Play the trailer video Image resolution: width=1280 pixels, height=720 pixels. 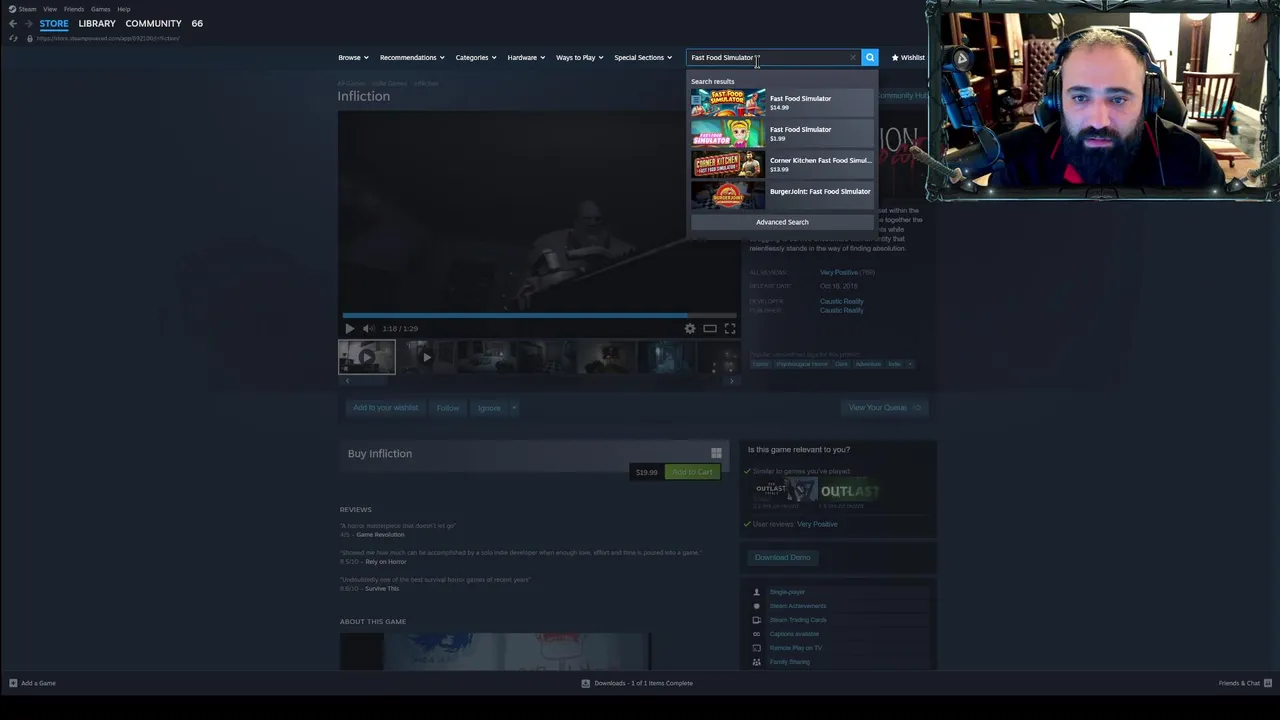(349, 328)
